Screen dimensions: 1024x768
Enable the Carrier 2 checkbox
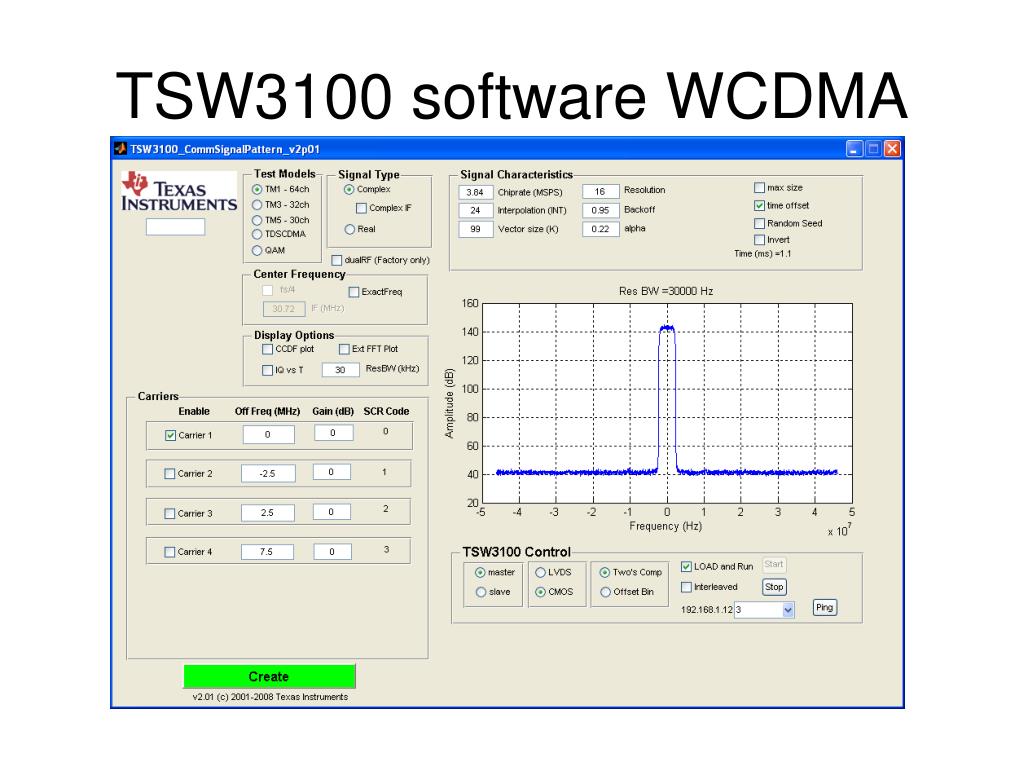tap(170, 474)
